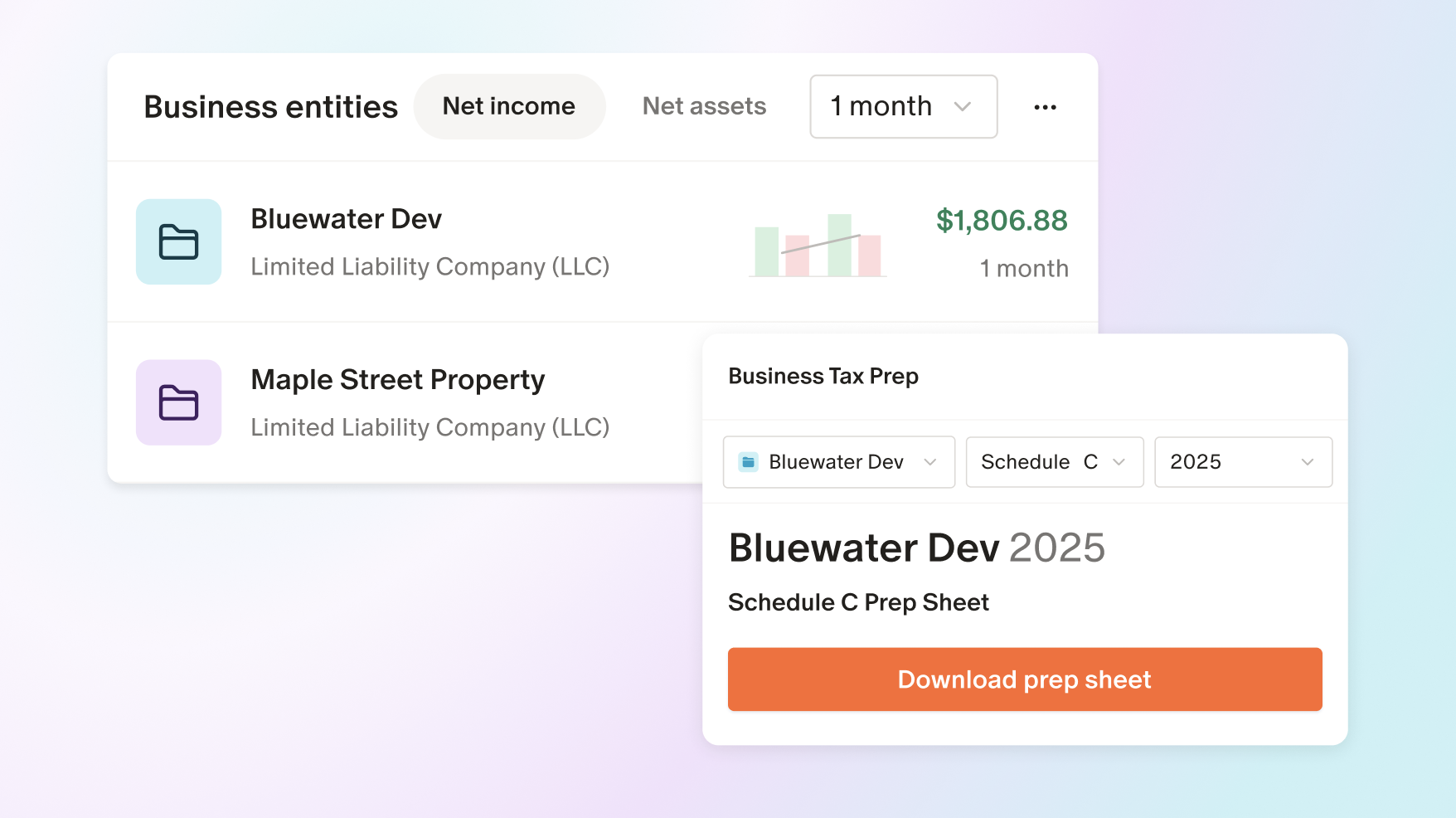Viewport: 1456px width, 818px height.
Task: Click the Bluewater Dev blue folder icon
Action: coord(178,241)
